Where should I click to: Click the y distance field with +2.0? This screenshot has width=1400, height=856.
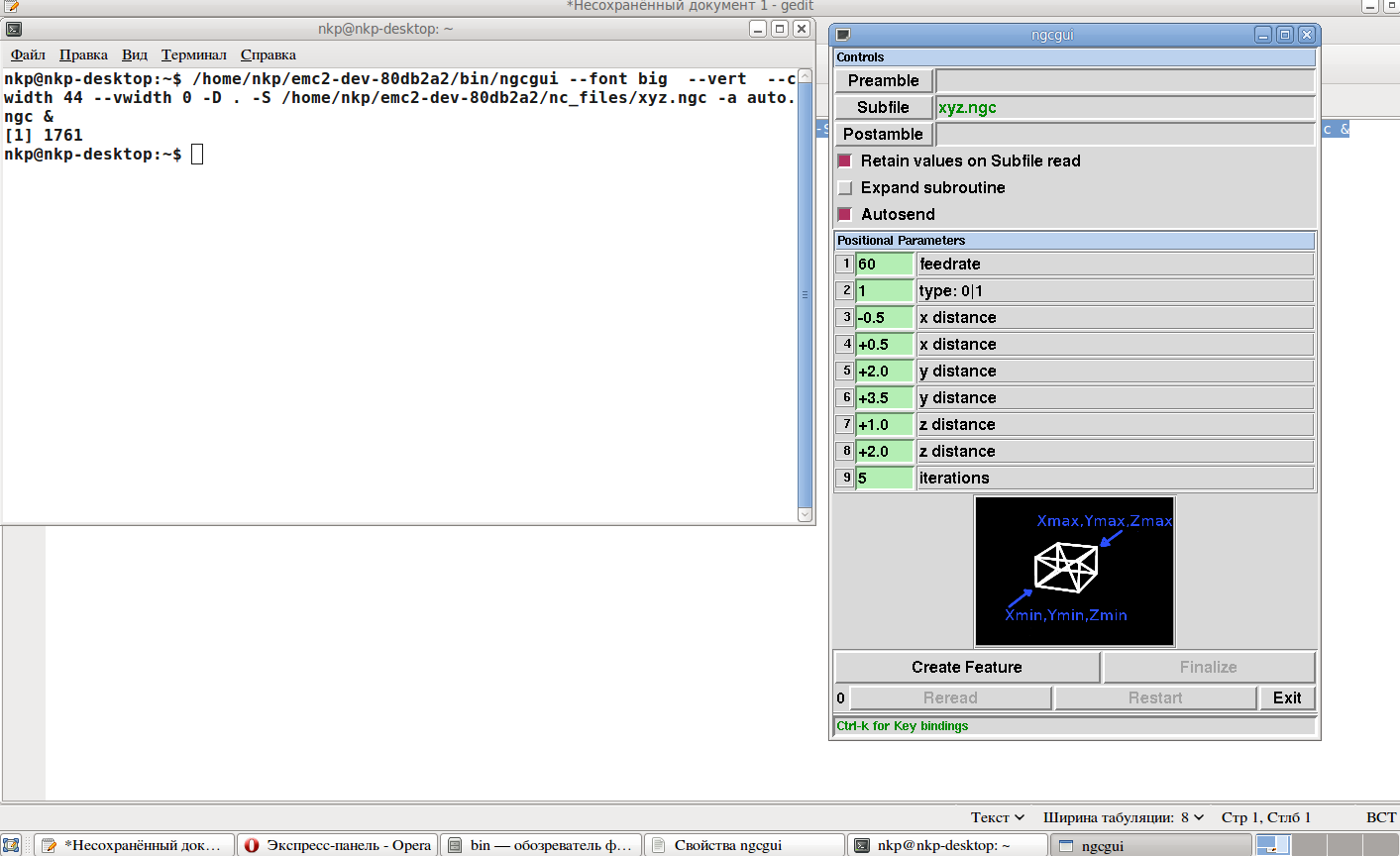884,371
